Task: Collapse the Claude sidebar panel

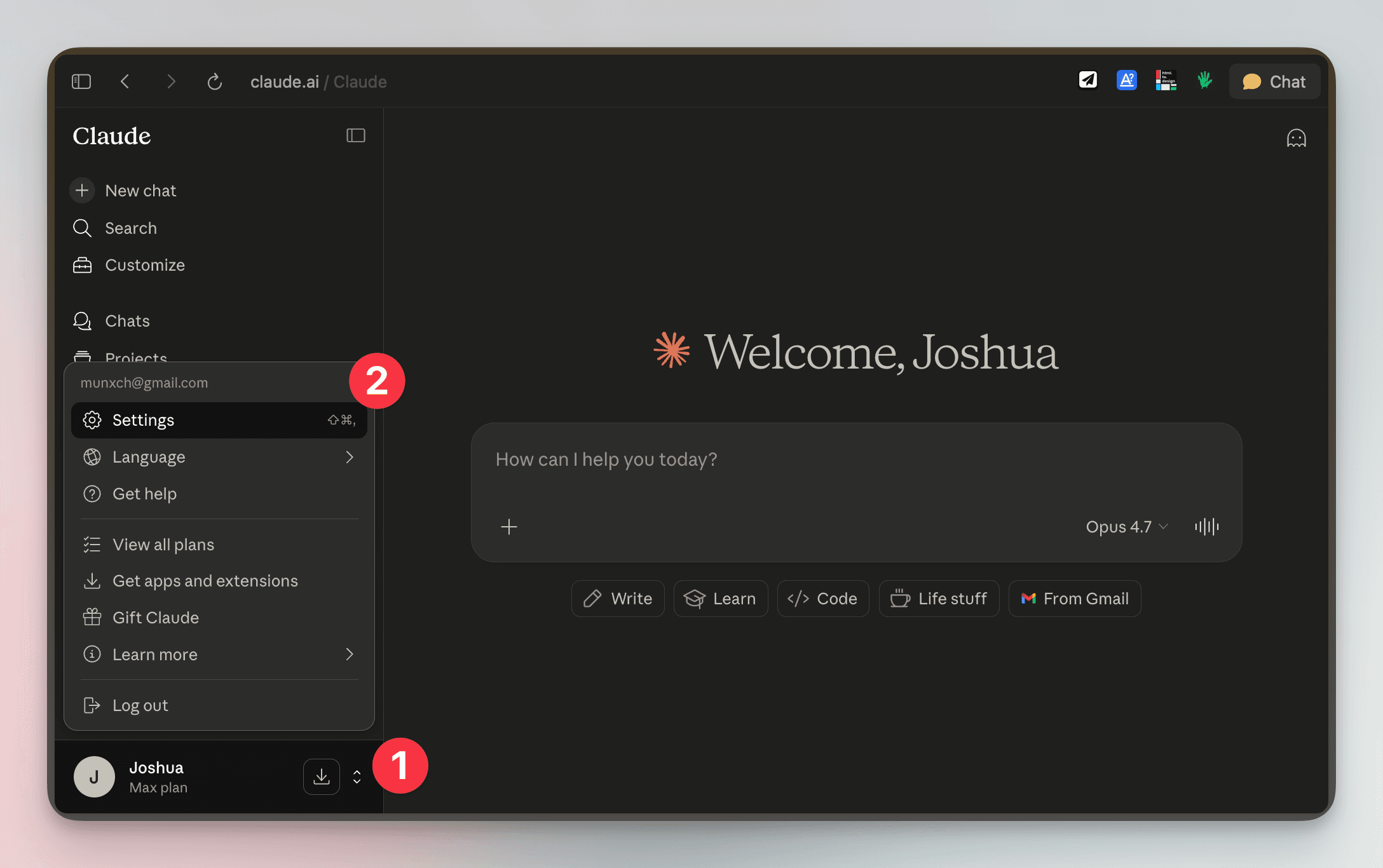Action: point(356,135)
